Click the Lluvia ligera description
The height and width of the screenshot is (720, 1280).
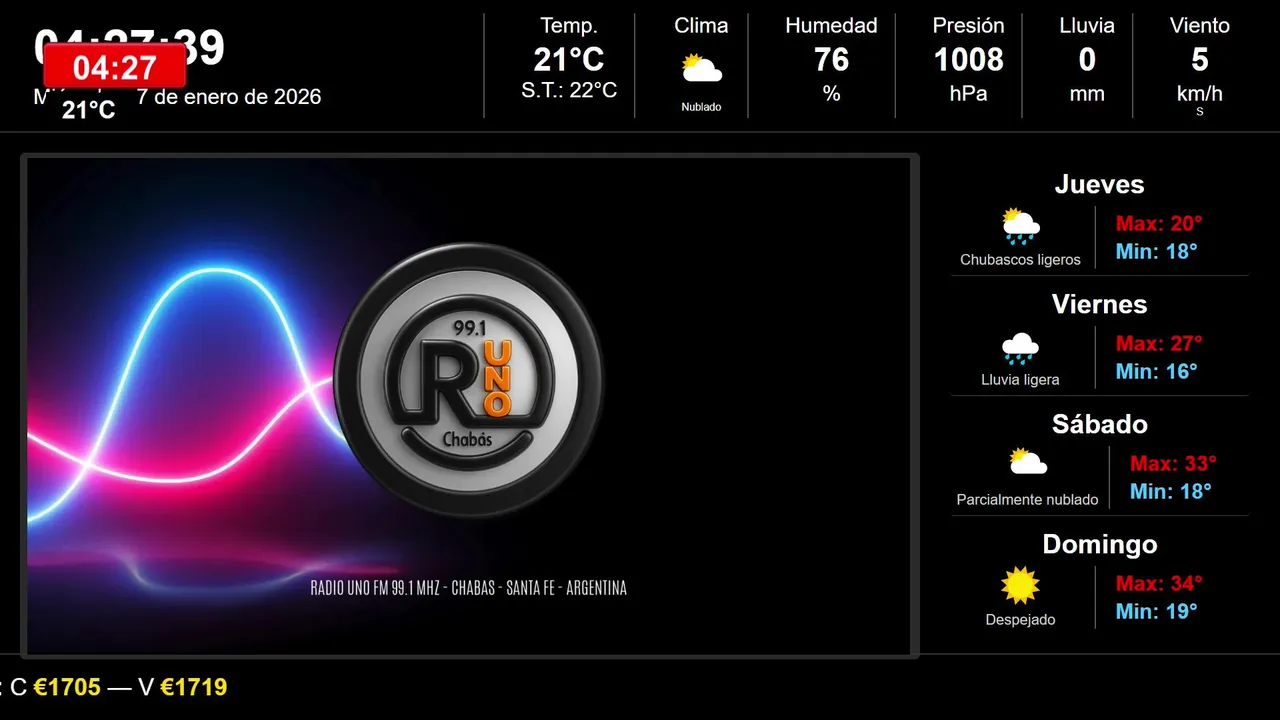pos(1020,380)
